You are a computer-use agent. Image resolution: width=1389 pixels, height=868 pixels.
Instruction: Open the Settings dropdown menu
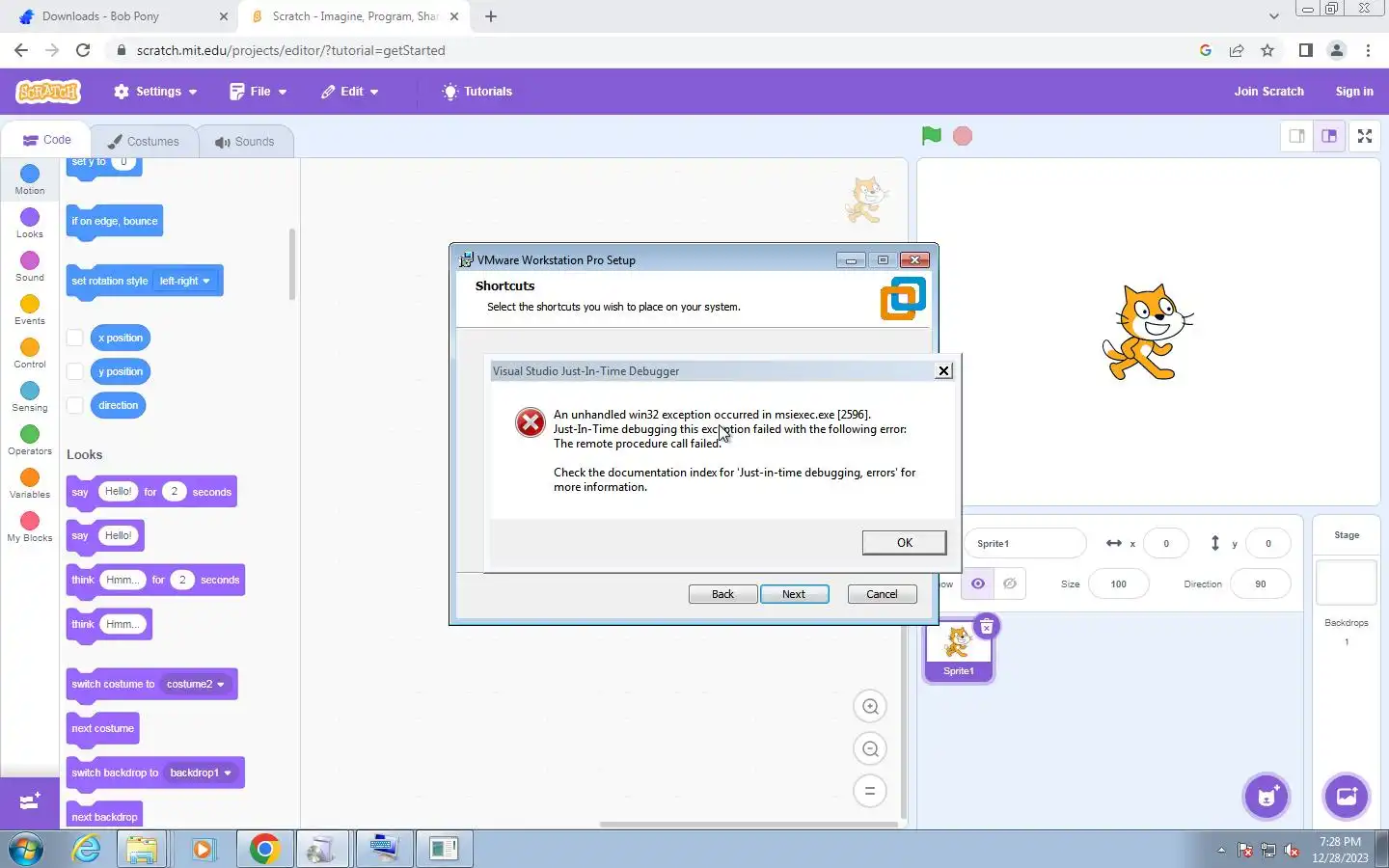tap(155, 92)
